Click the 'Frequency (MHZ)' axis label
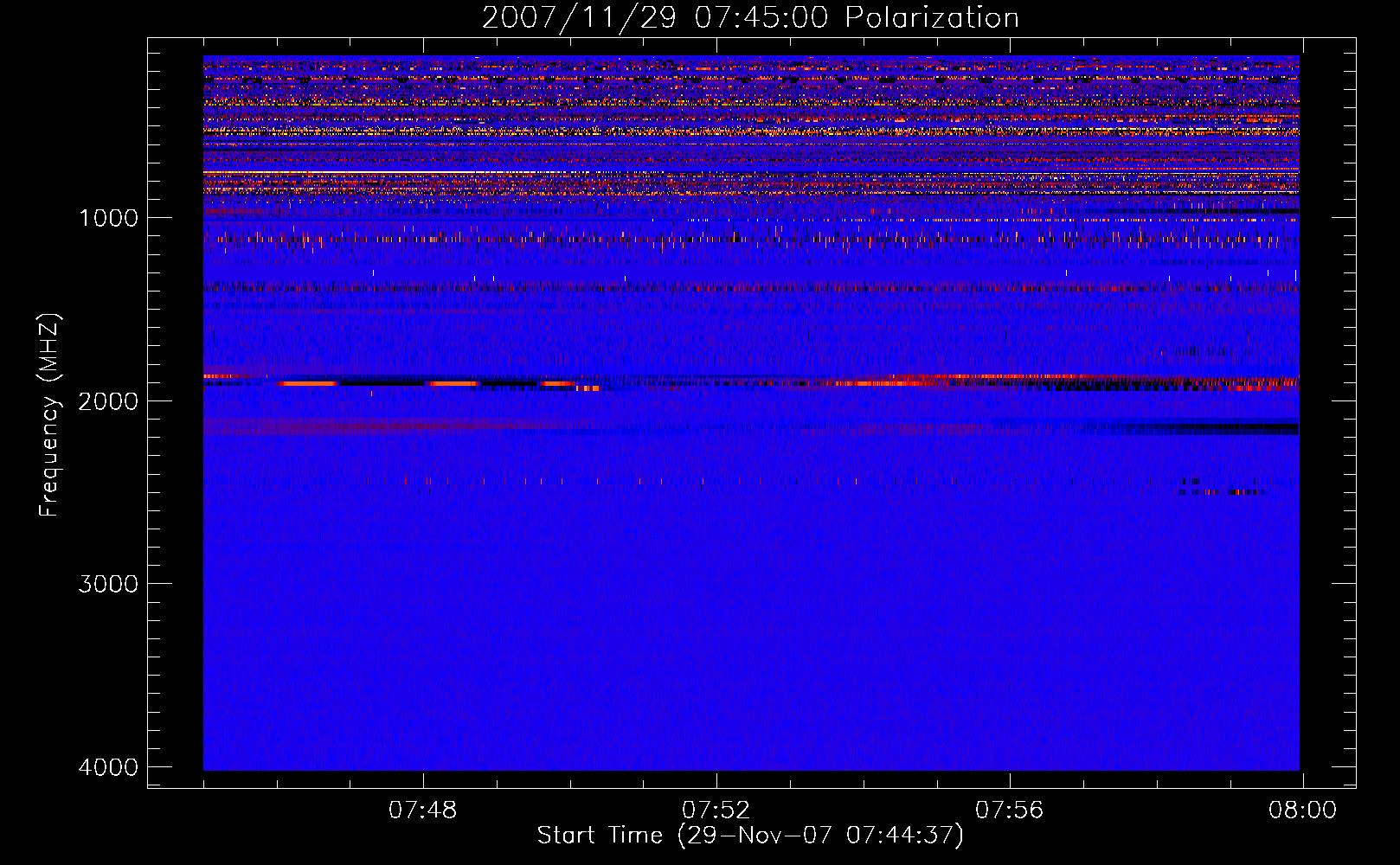1400x865 pixels. [x=49, y=415]
